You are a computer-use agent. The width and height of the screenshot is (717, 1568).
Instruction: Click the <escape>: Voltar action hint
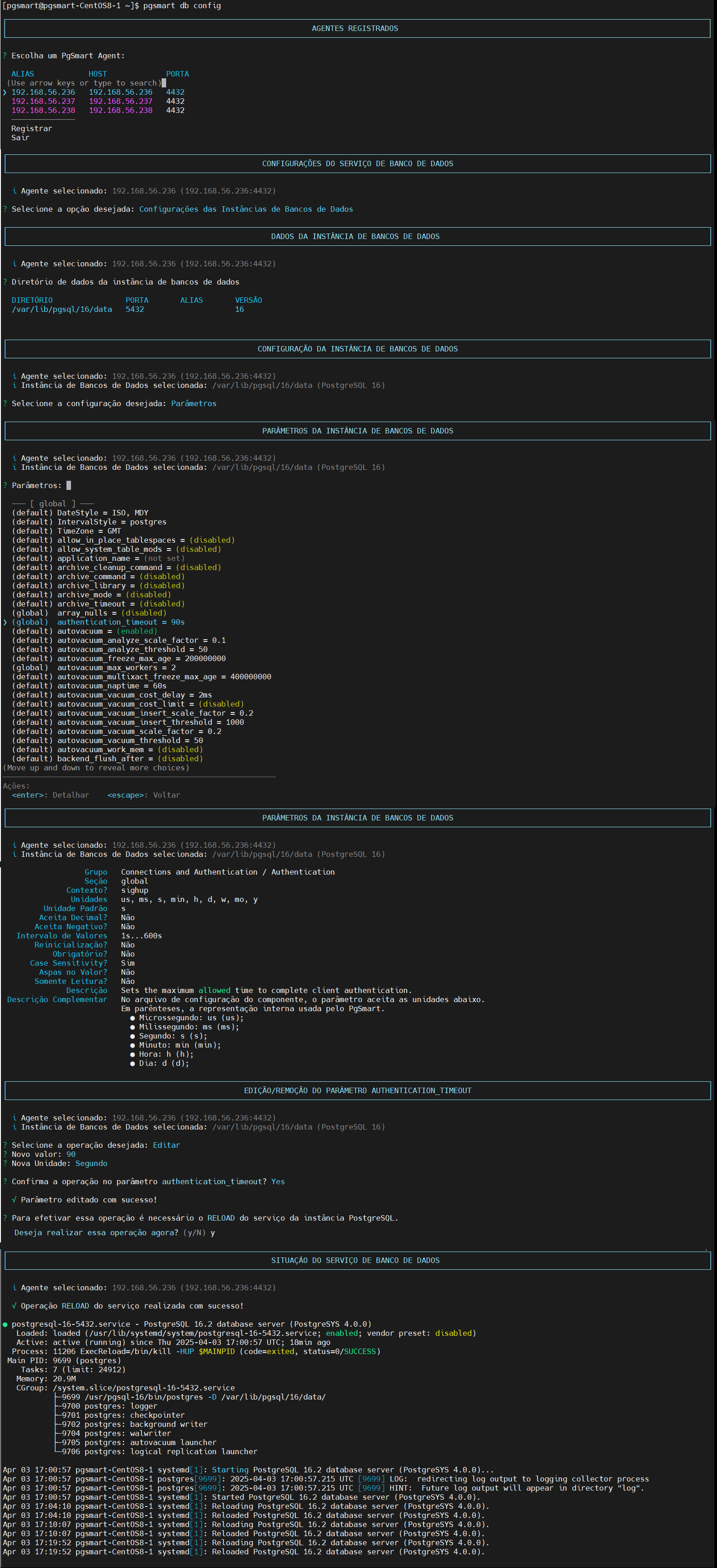pyautogui.click(x=144, y=795)
